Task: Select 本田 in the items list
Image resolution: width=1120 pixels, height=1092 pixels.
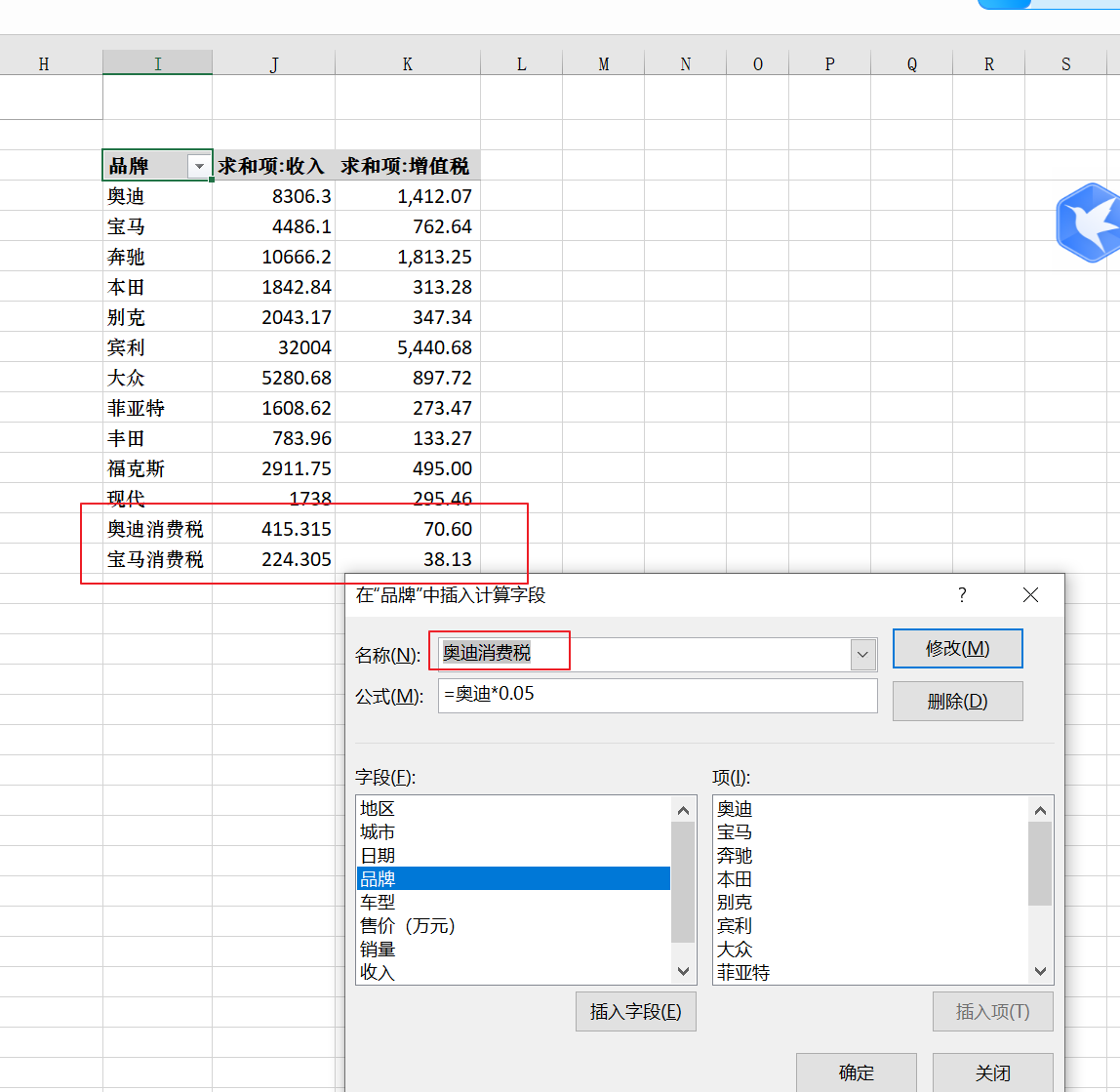Action: [870, 878]
